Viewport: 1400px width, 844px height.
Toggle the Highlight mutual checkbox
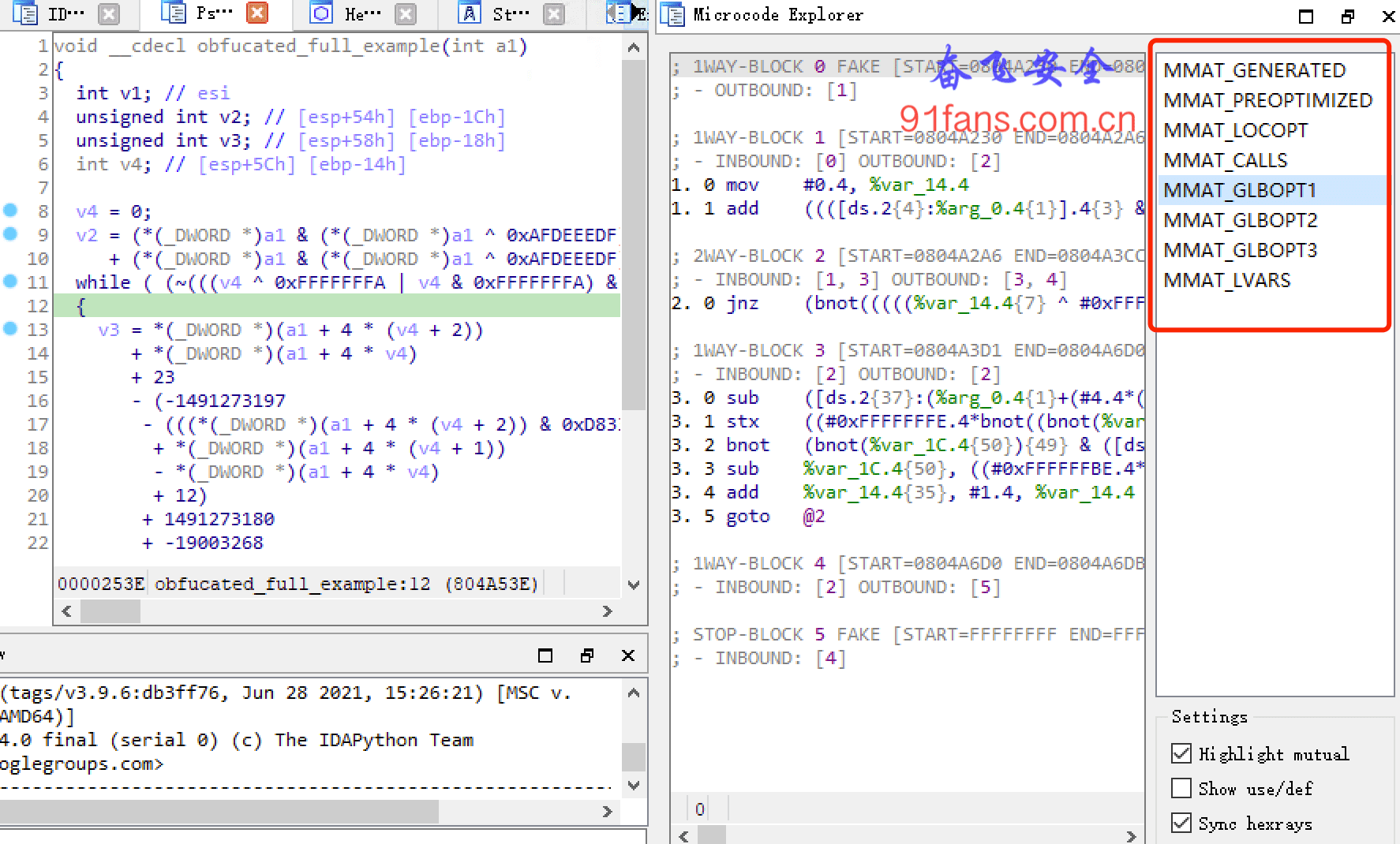tap(1181, 753)
